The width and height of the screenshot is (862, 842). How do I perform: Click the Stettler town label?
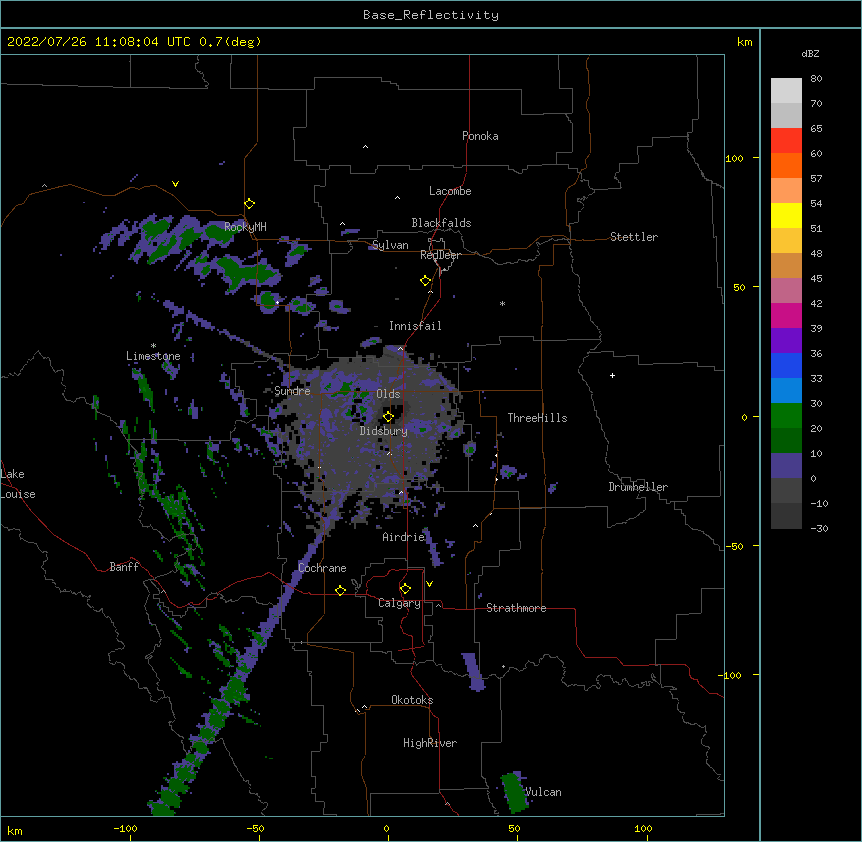634,237
